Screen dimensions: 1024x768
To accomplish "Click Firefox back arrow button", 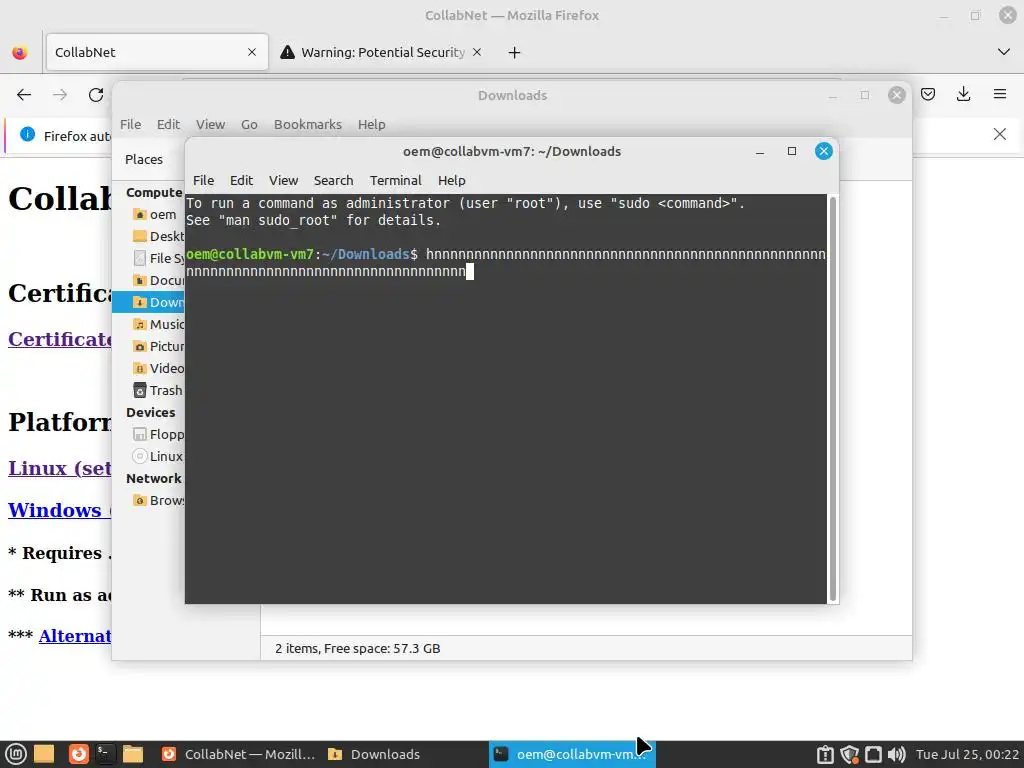I will pyautogui.click(x=24, y=95).
